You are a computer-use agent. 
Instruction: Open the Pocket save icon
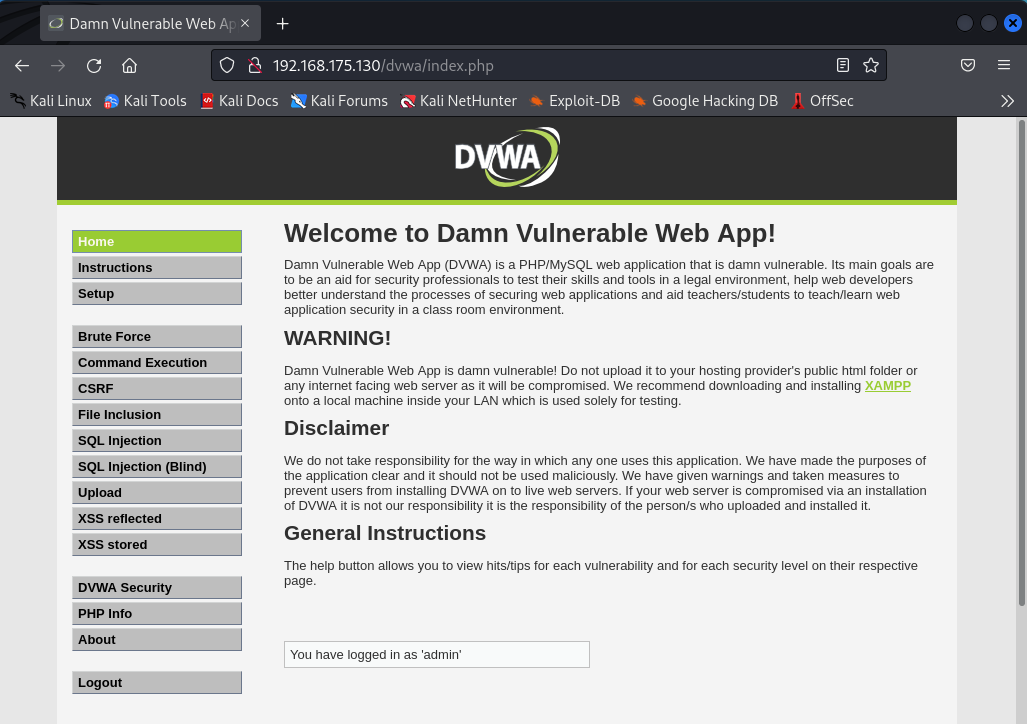(x=967, y=66)
